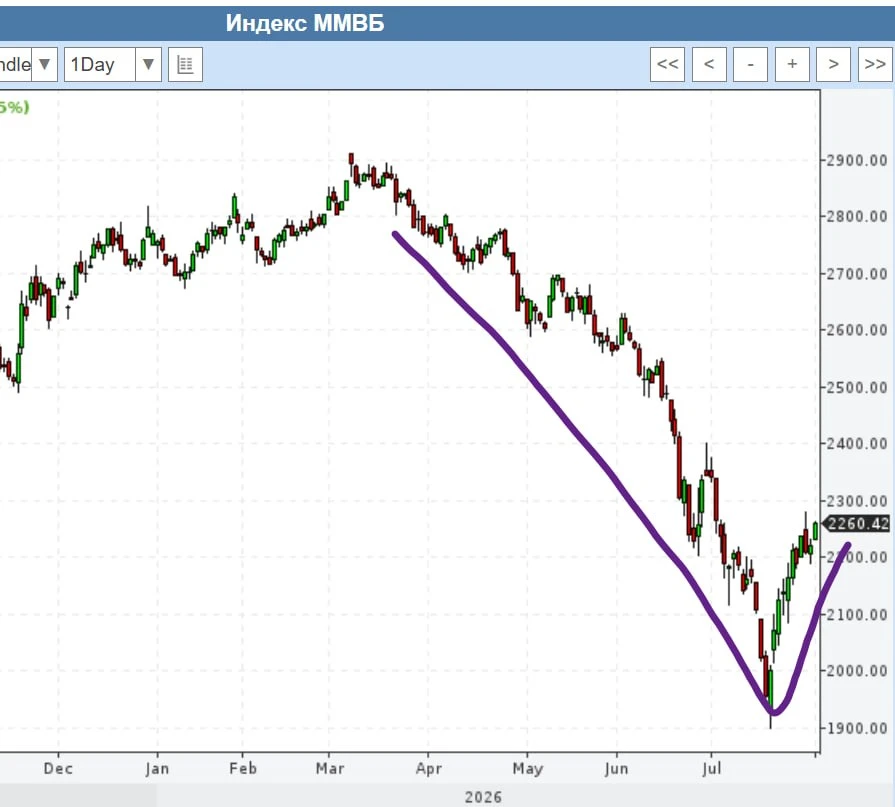Viewport: 895px width, 807px height.
Task: Click the data table icon button
Action: [186, 64]
